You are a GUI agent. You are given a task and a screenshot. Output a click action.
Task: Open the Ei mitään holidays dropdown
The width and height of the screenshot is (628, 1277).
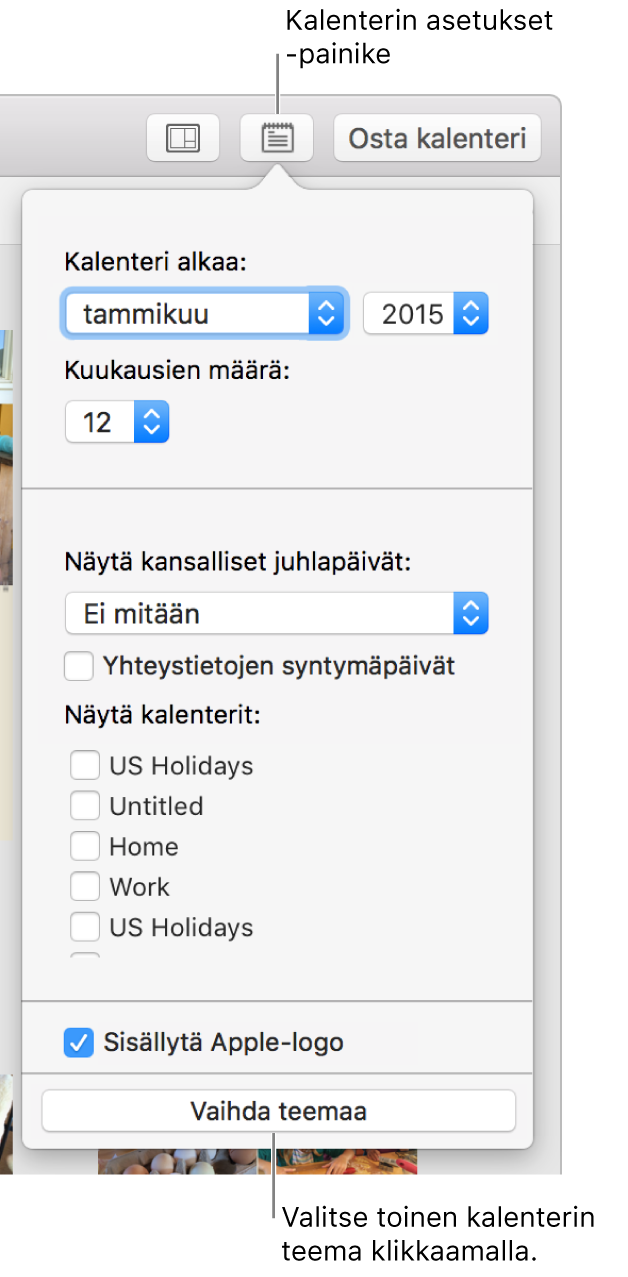[276, 613]
